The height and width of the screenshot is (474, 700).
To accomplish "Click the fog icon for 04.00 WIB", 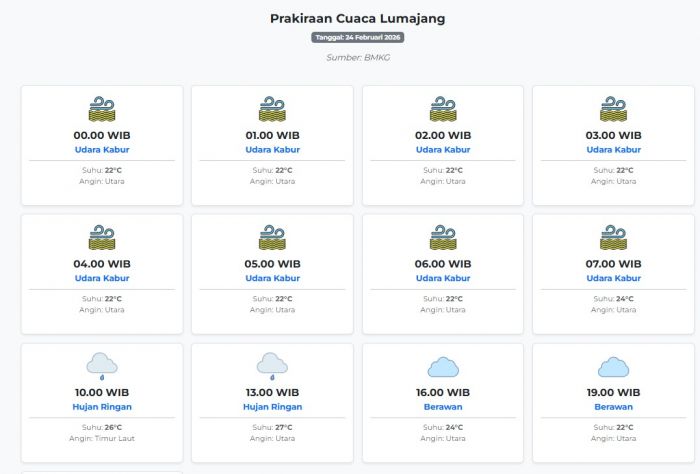I will click(x=102, y=238).
